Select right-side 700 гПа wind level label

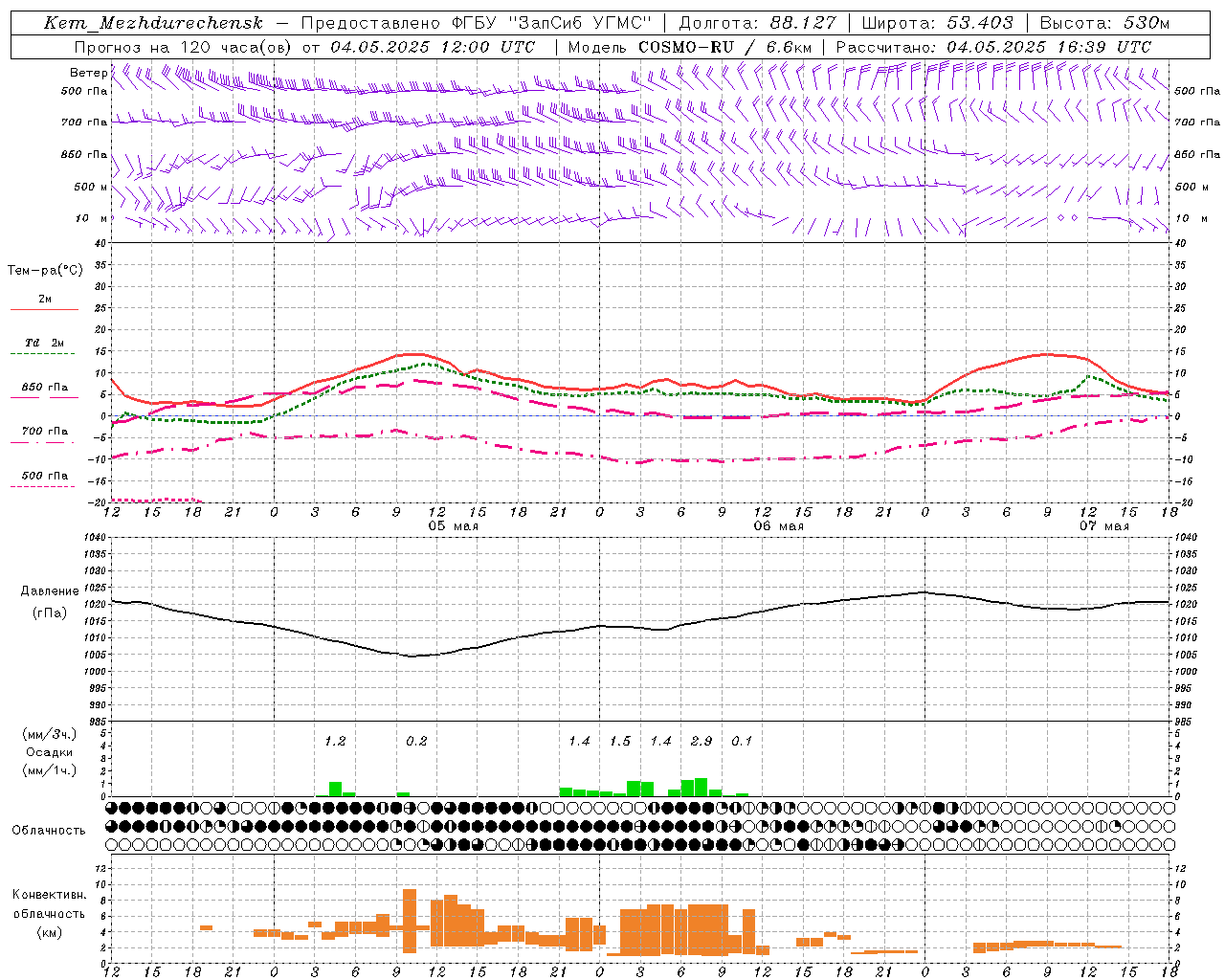(1197, 122)
